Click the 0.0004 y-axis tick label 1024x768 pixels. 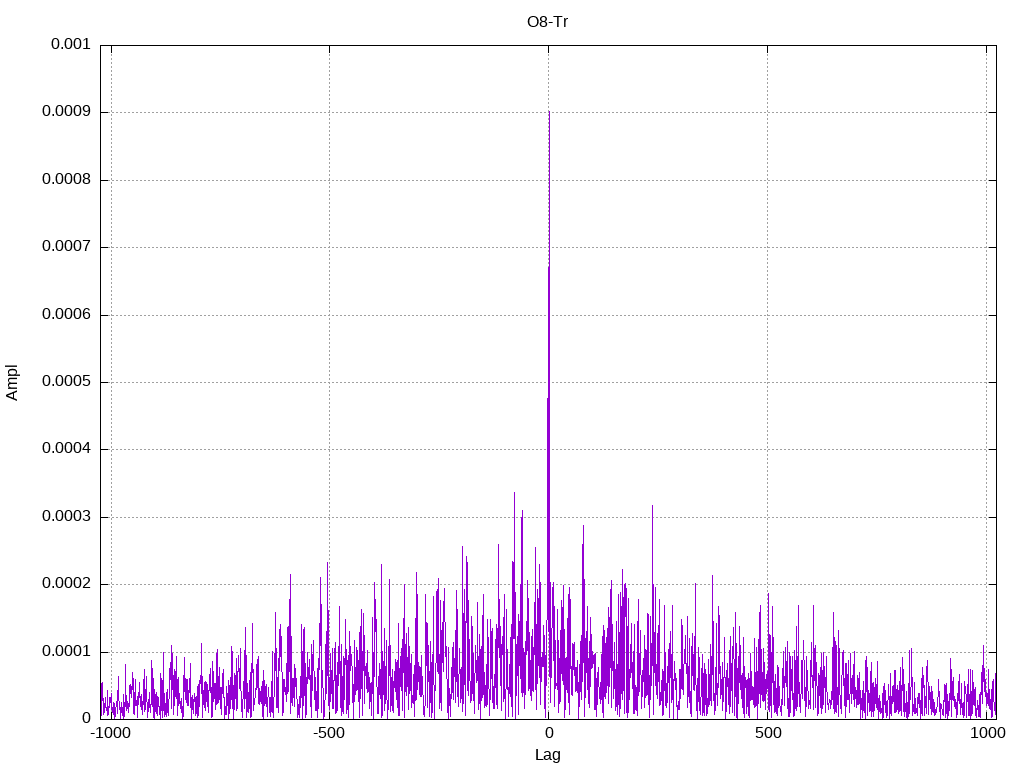pos(67,449)
